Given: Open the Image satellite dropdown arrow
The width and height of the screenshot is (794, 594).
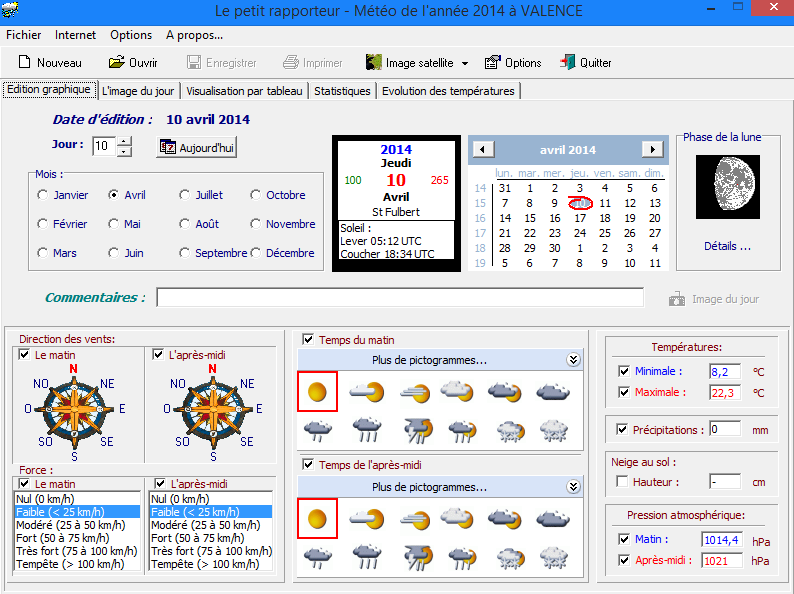Looking at the screenshot, I should coord(465,63).
